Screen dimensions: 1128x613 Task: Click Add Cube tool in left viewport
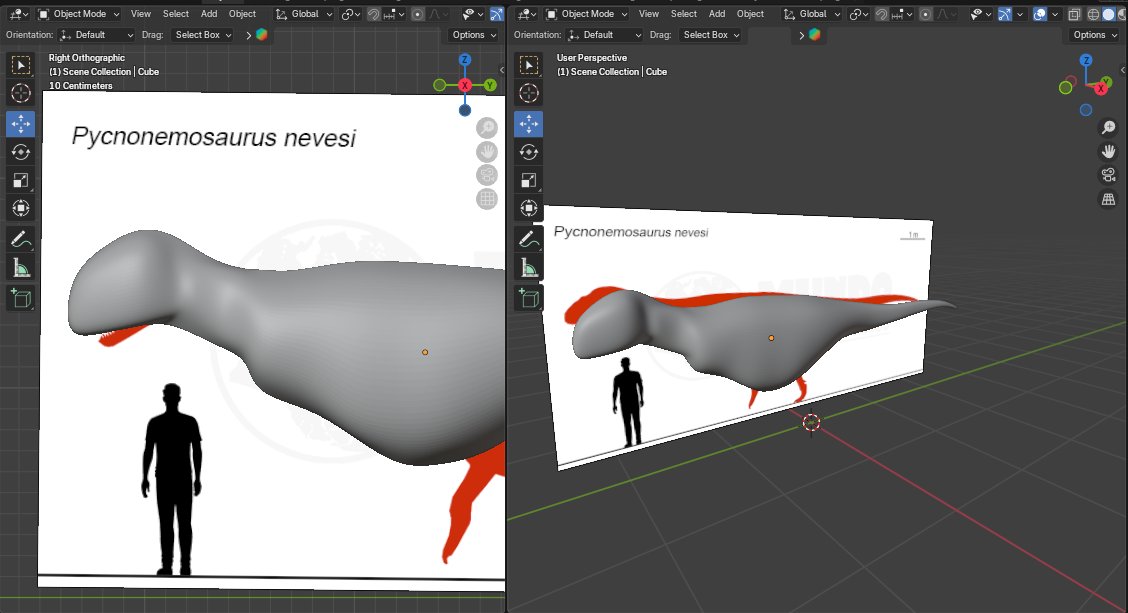pyautogui.click(x=20, y=297)
